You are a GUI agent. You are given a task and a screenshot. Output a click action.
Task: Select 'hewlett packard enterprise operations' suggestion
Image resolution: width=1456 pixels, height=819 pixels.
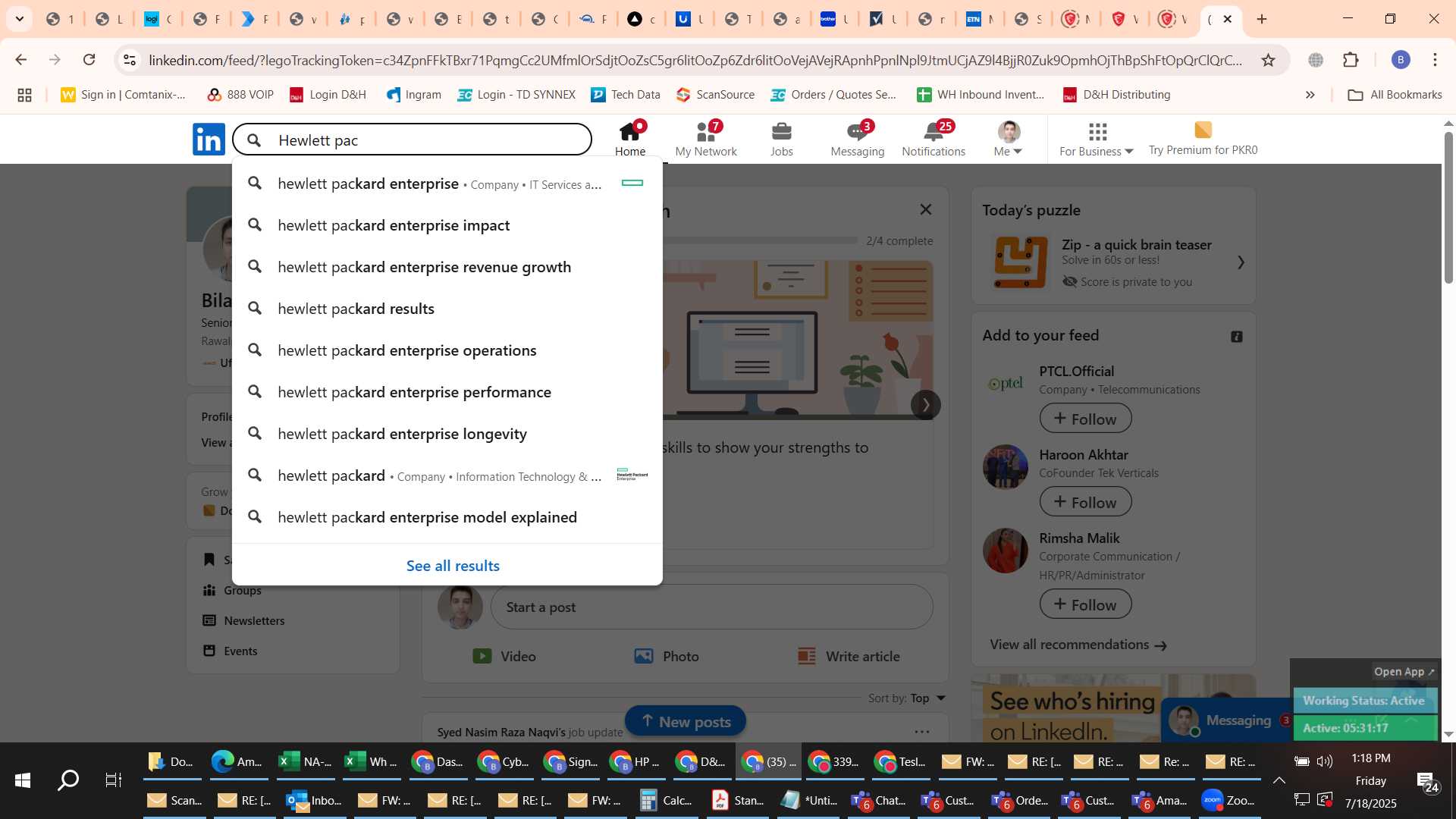click(447, 350)
